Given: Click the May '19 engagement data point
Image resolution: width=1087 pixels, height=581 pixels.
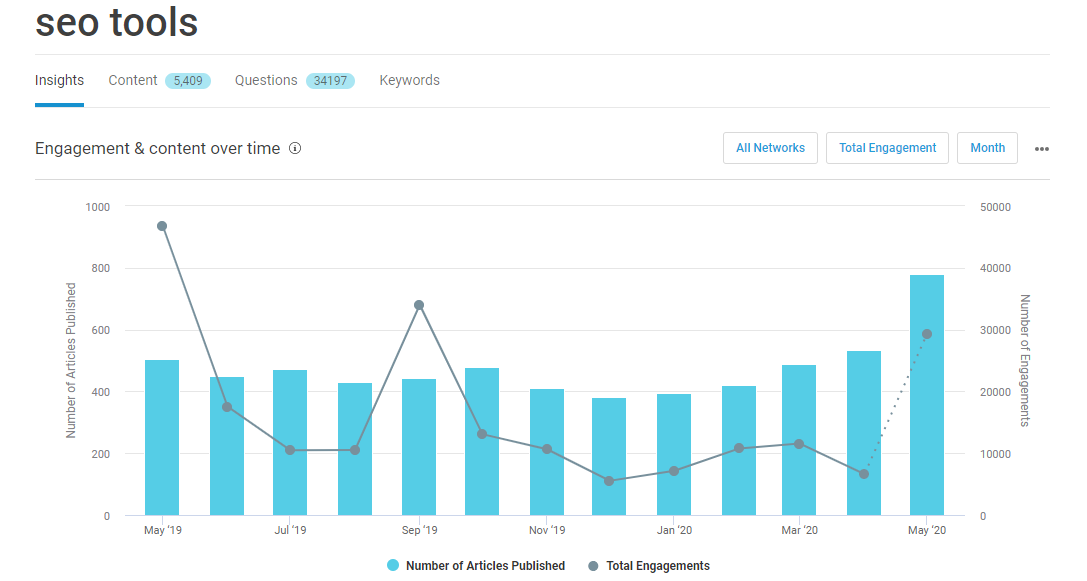Looking at the screenshot, I should tap(162, 226).
